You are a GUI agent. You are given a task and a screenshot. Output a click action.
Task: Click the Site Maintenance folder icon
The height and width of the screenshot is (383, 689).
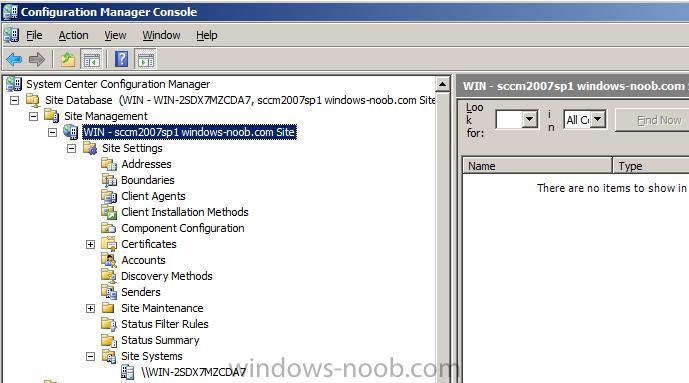[109, 308]
